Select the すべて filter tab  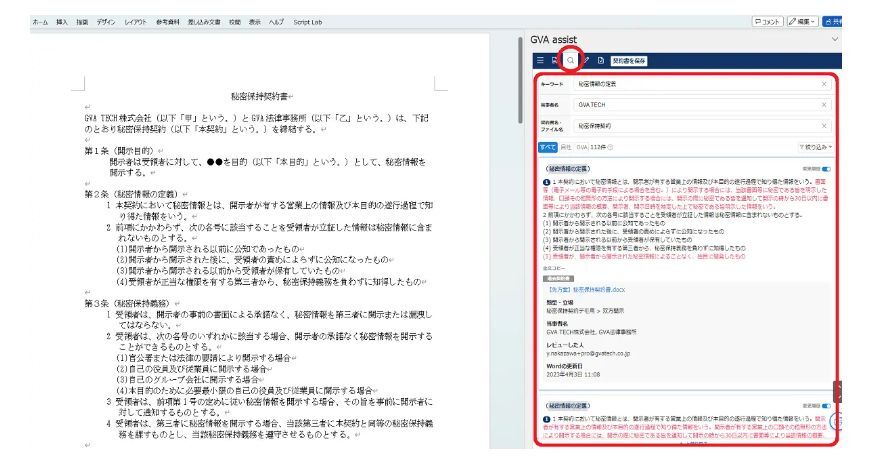click(x=548, y=147)
